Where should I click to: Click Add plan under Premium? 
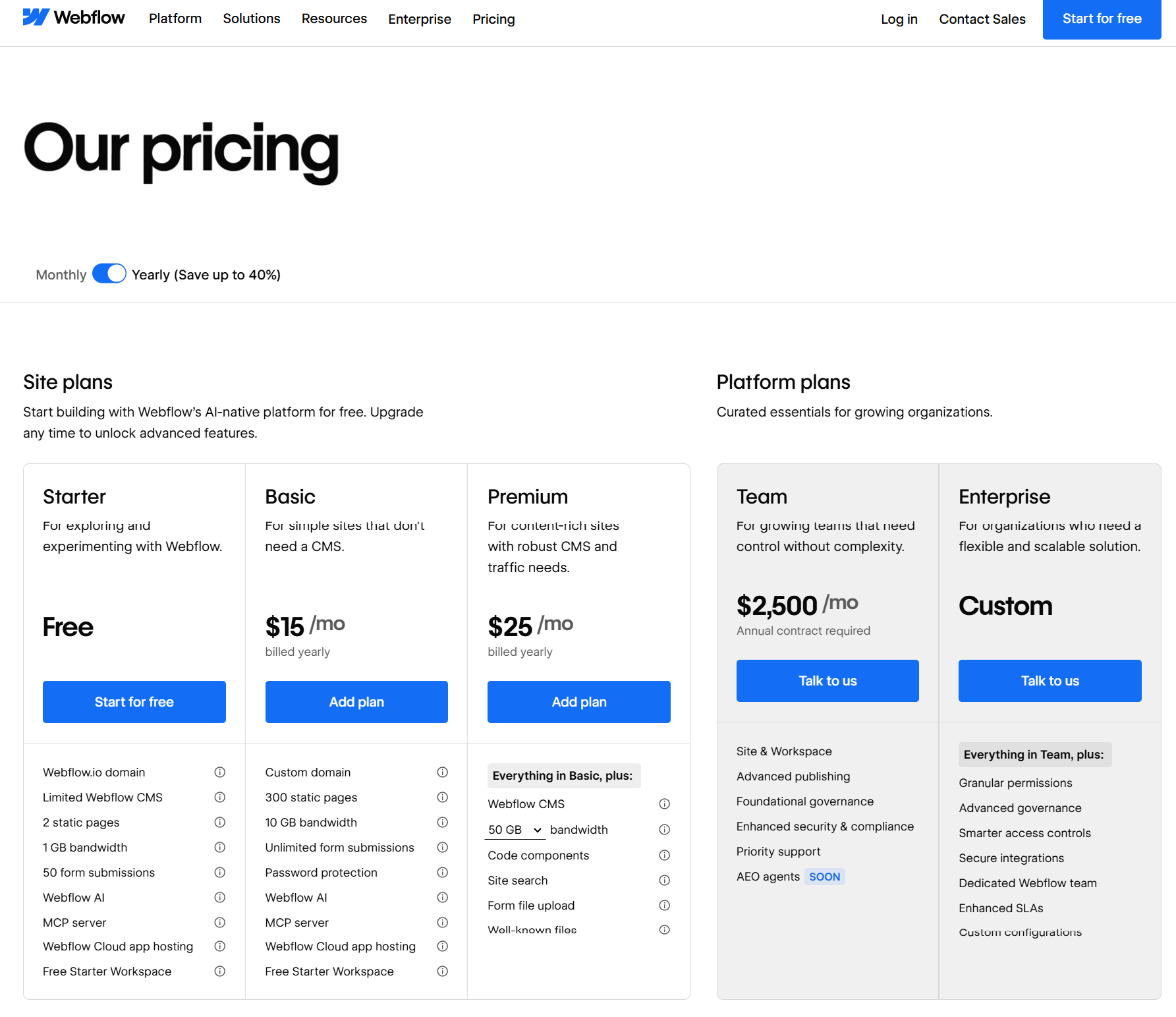(579, 702)
